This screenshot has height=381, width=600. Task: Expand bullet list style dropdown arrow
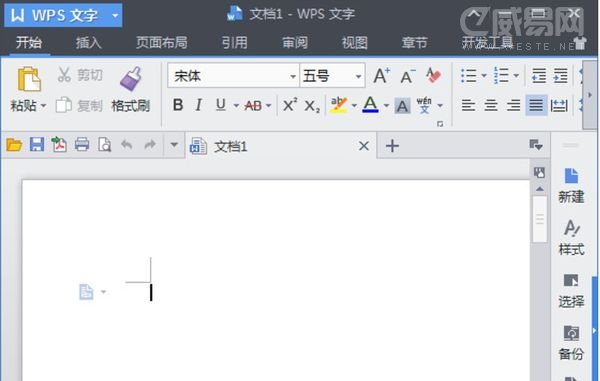pyautogui.click(x=484, y=76)
